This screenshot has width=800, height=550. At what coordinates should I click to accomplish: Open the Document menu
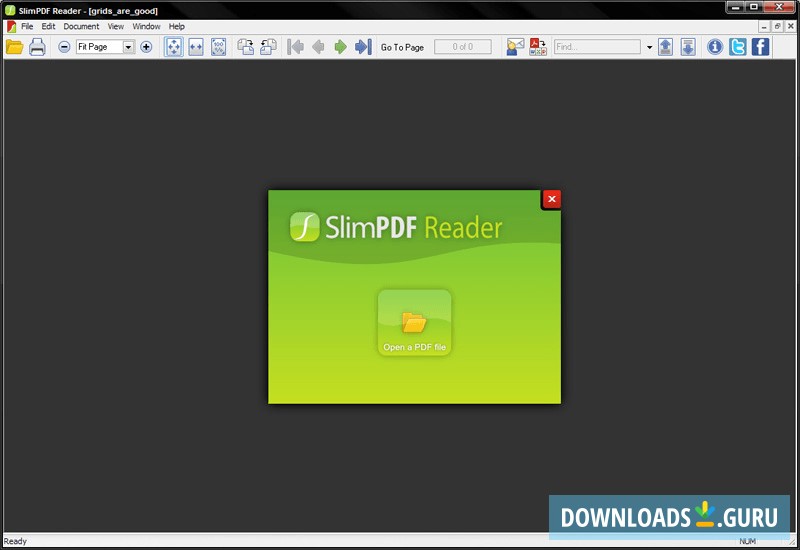[81, 27]
